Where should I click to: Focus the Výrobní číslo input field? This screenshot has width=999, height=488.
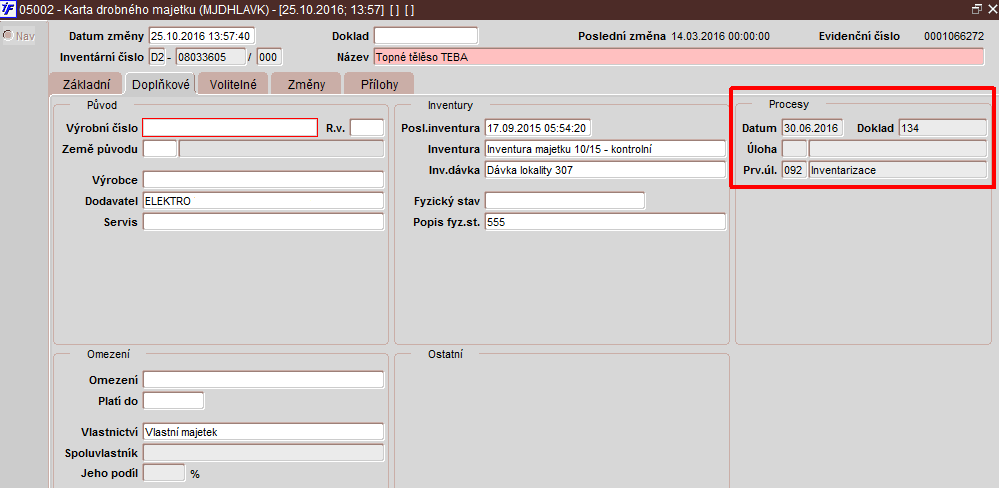tap(230, 128)
